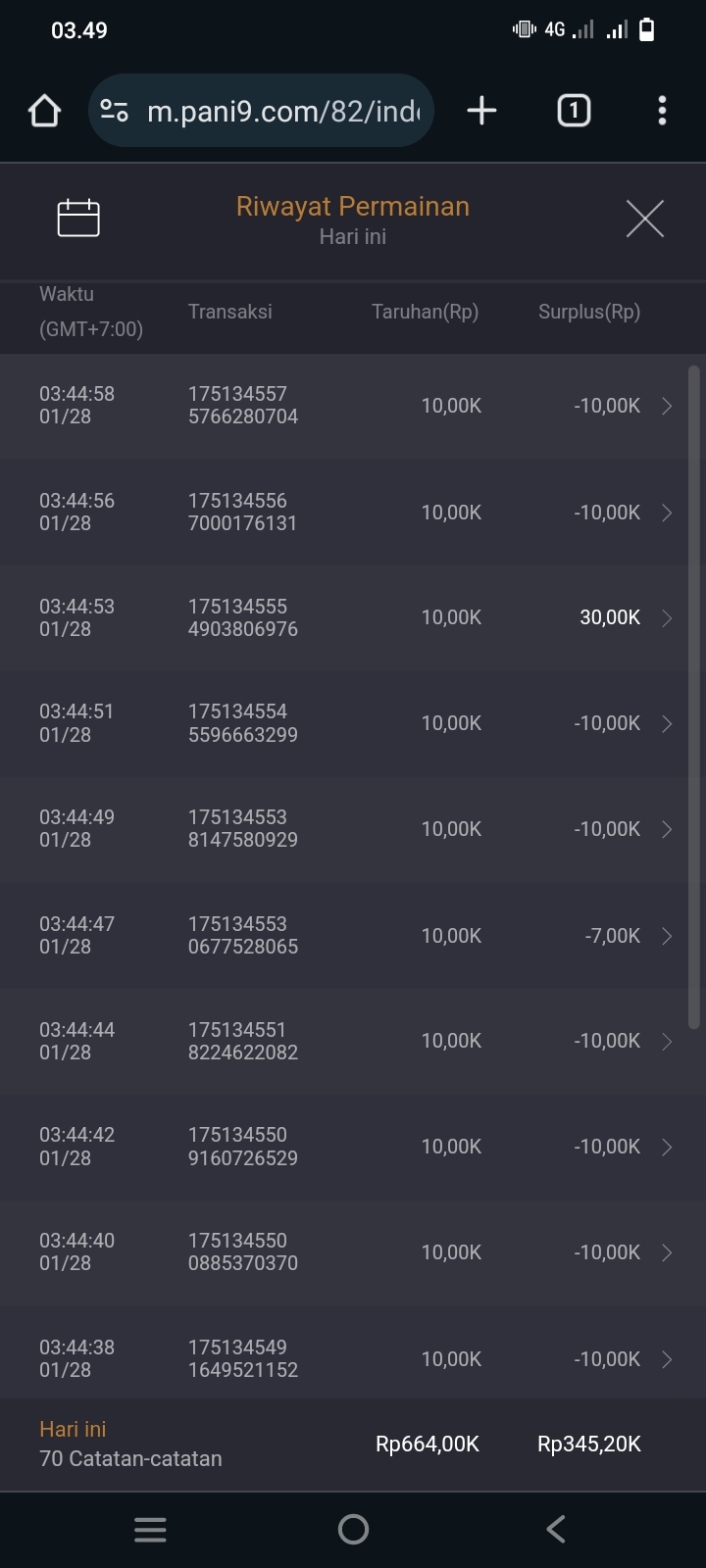The image size is (706, 1568).
Task: Open a new browser tab
Action: click(x=481, y=111)
